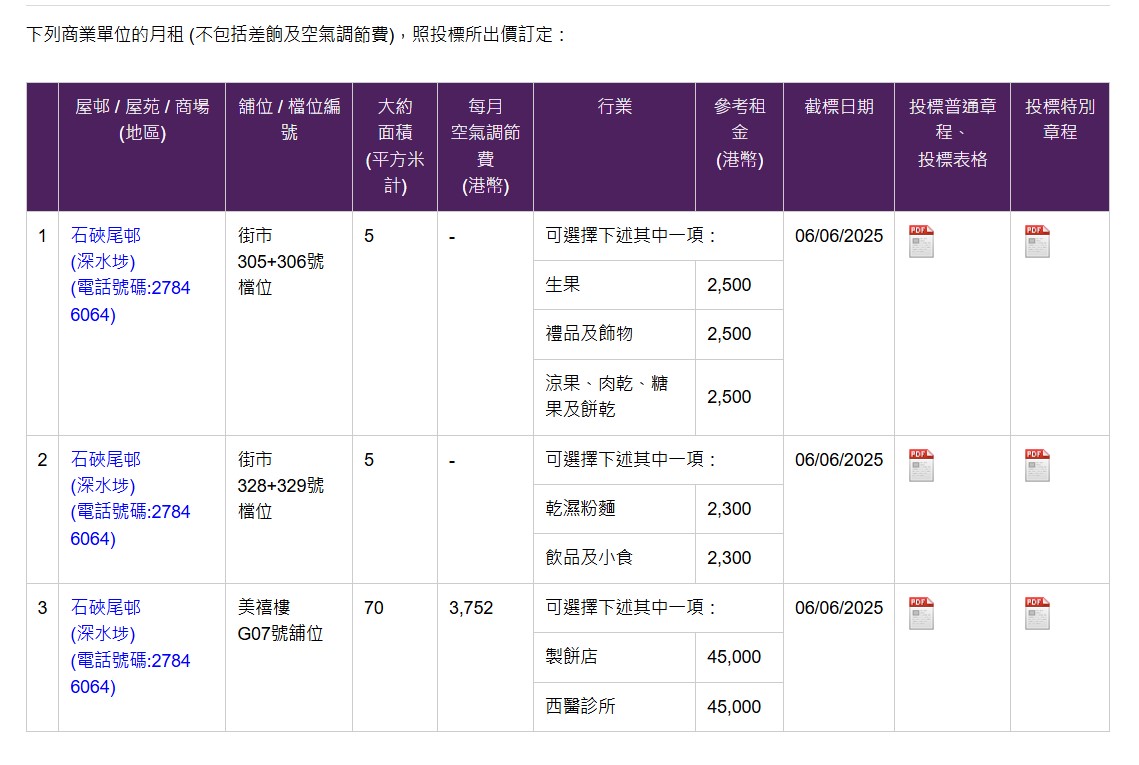Screen dimensions: 1139x765
Task: Open special tender conditions PDF for 328+329號檔位
Action: (1037, 465)
